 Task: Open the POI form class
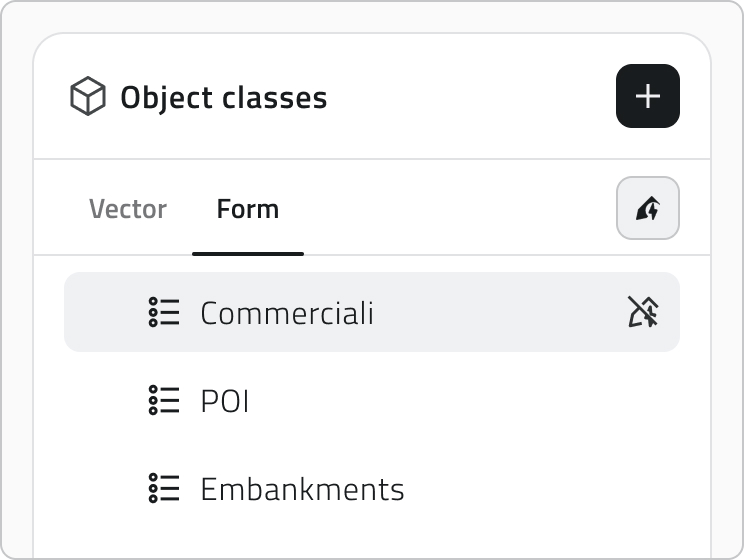pos(224,401)
